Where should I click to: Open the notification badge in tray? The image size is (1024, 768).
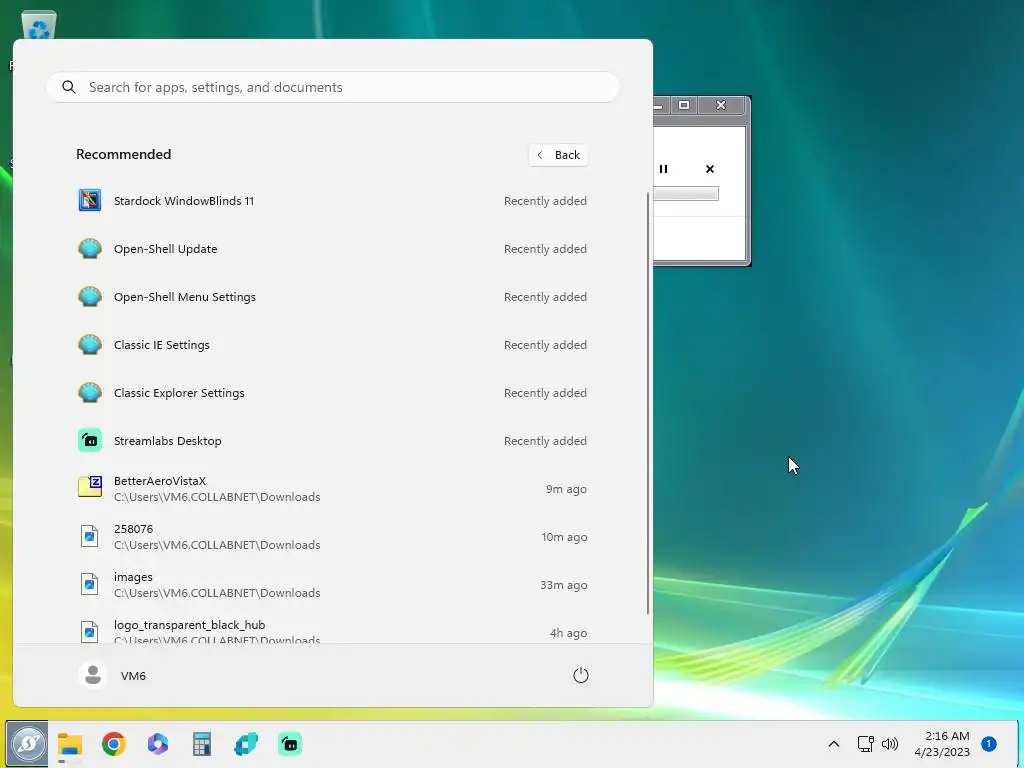coord(989,744)
